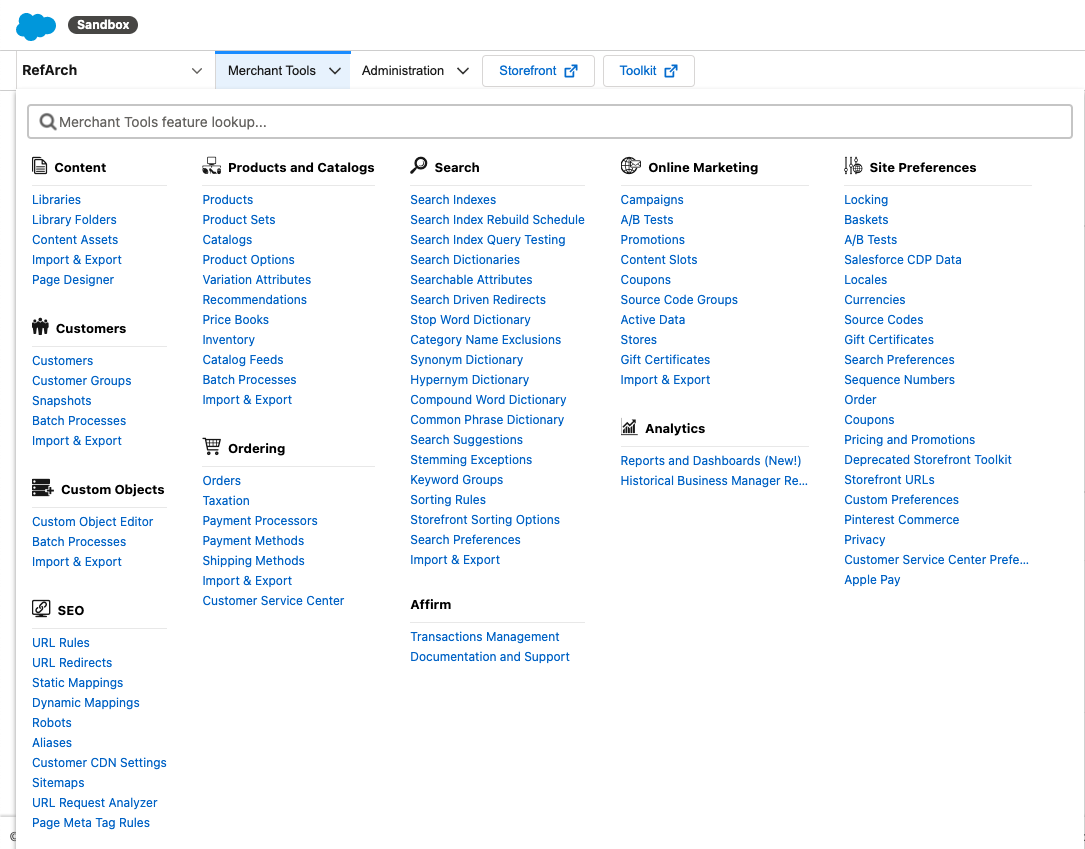Open Apple Pay settings
Screen dimensions: 1085x849
tap(872, 580)
